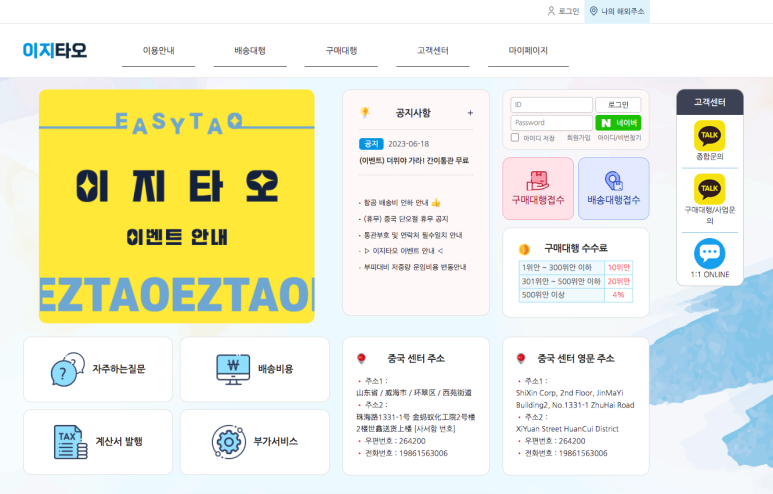The image size is (773, 494).
Task: Click into the Password input field
Action: click(x=551, y=123)
